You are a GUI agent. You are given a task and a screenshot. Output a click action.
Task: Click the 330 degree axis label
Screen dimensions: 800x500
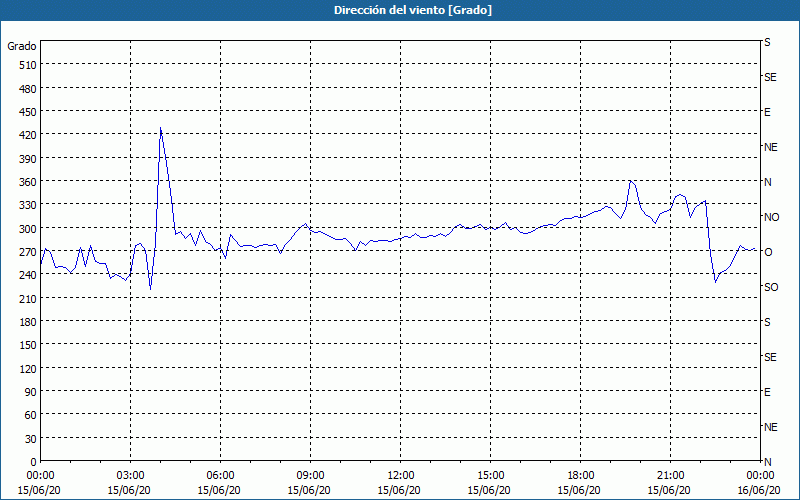pyautogui.click(x=29, y=205)
